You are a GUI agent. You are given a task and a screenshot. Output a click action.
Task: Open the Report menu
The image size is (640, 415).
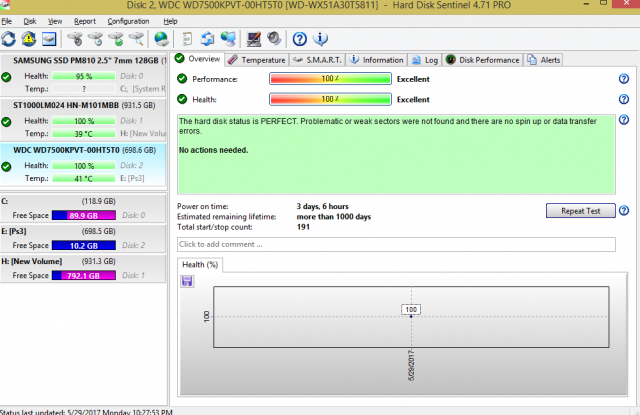pos(85,21)
